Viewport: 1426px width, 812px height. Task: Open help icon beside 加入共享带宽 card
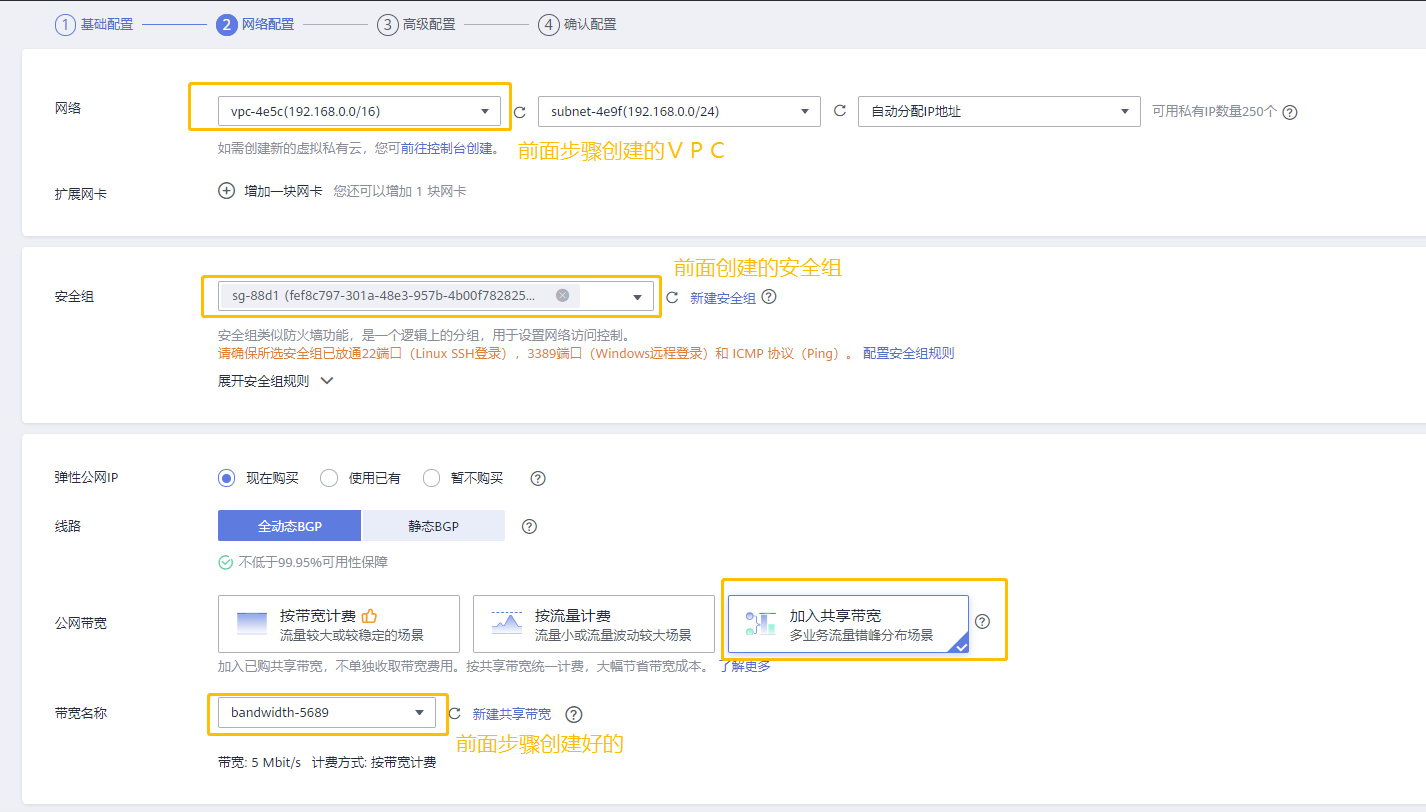(x=982, y=621)
